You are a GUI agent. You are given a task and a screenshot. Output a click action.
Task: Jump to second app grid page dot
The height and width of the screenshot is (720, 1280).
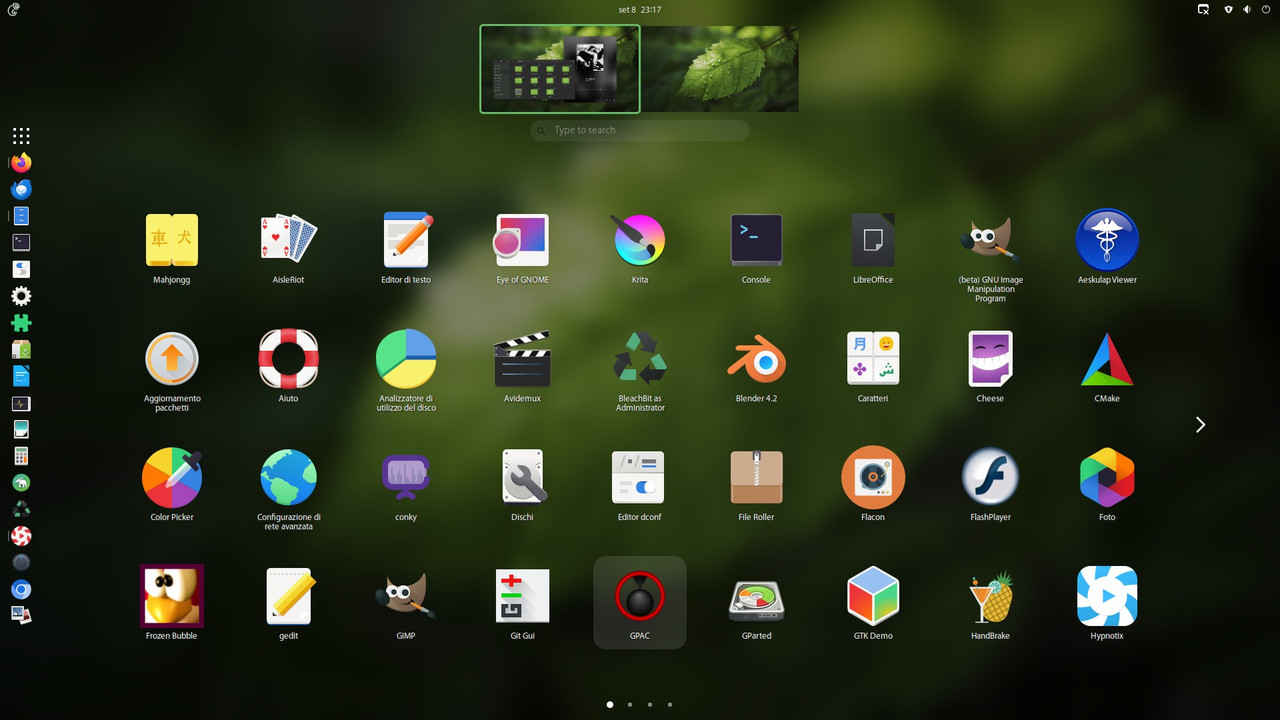pos(630,704)
